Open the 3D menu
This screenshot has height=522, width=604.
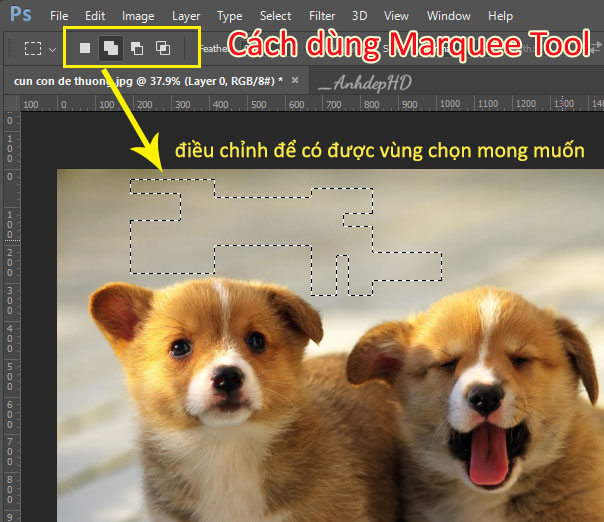pos(359,16)
